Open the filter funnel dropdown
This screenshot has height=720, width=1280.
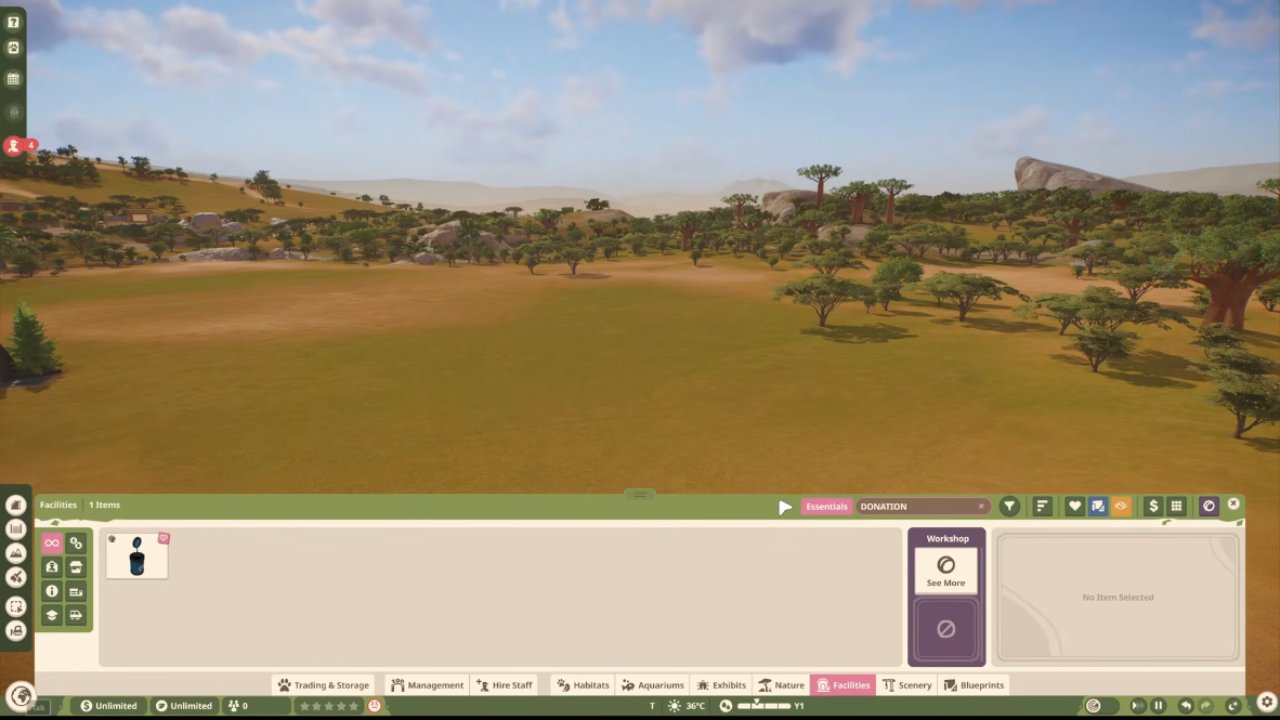click(1009, 506)
